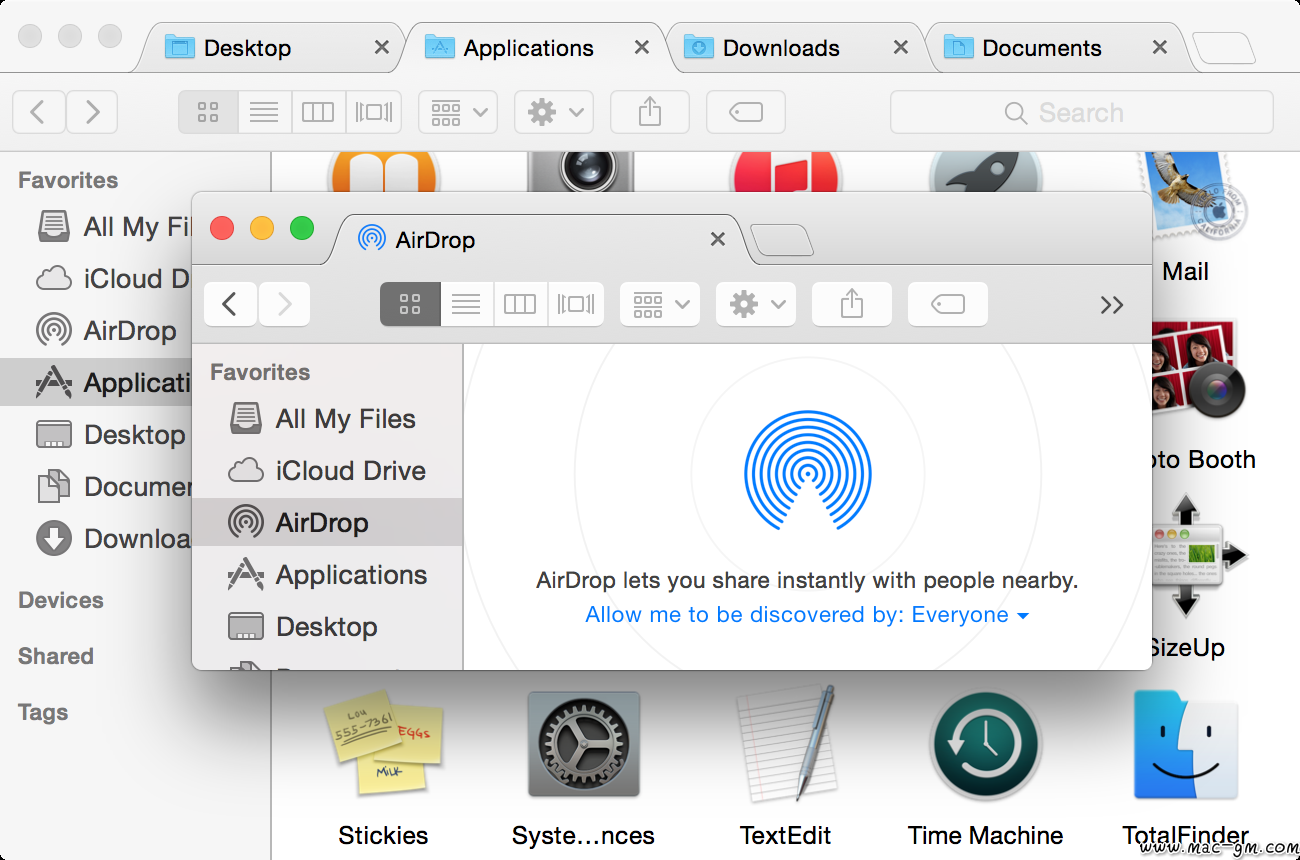The image size is (1300, 860).
Task: Close the Documents tab in back window
Action: click(x=1160, y=47)
